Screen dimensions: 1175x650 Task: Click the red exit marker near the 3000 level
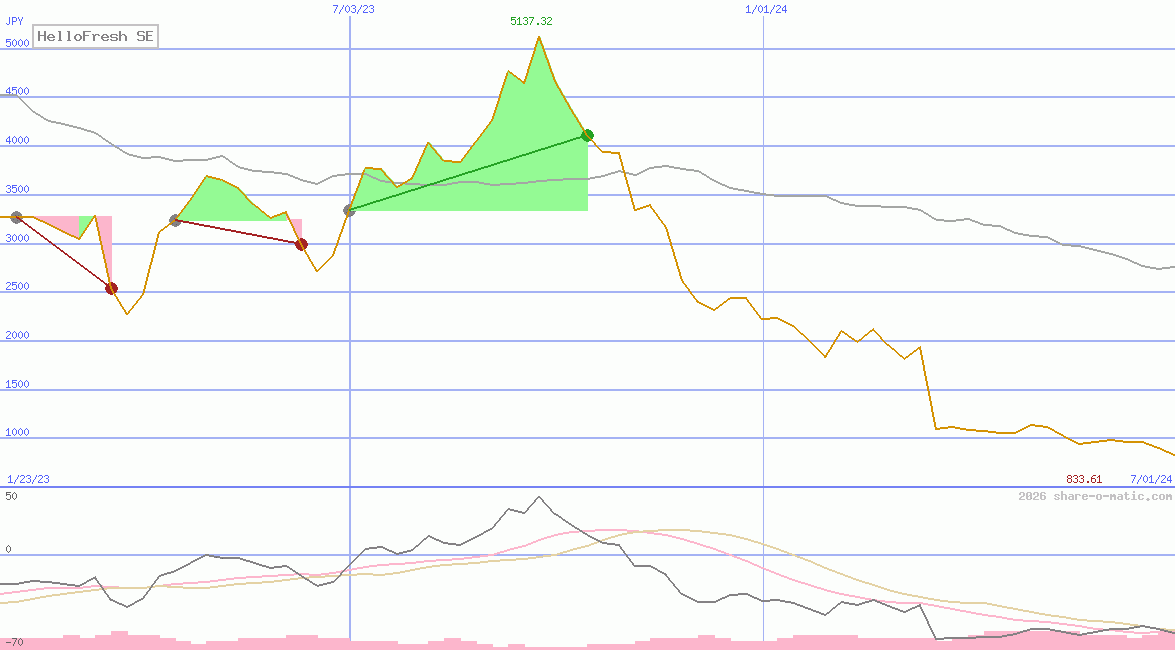point(301,244)
